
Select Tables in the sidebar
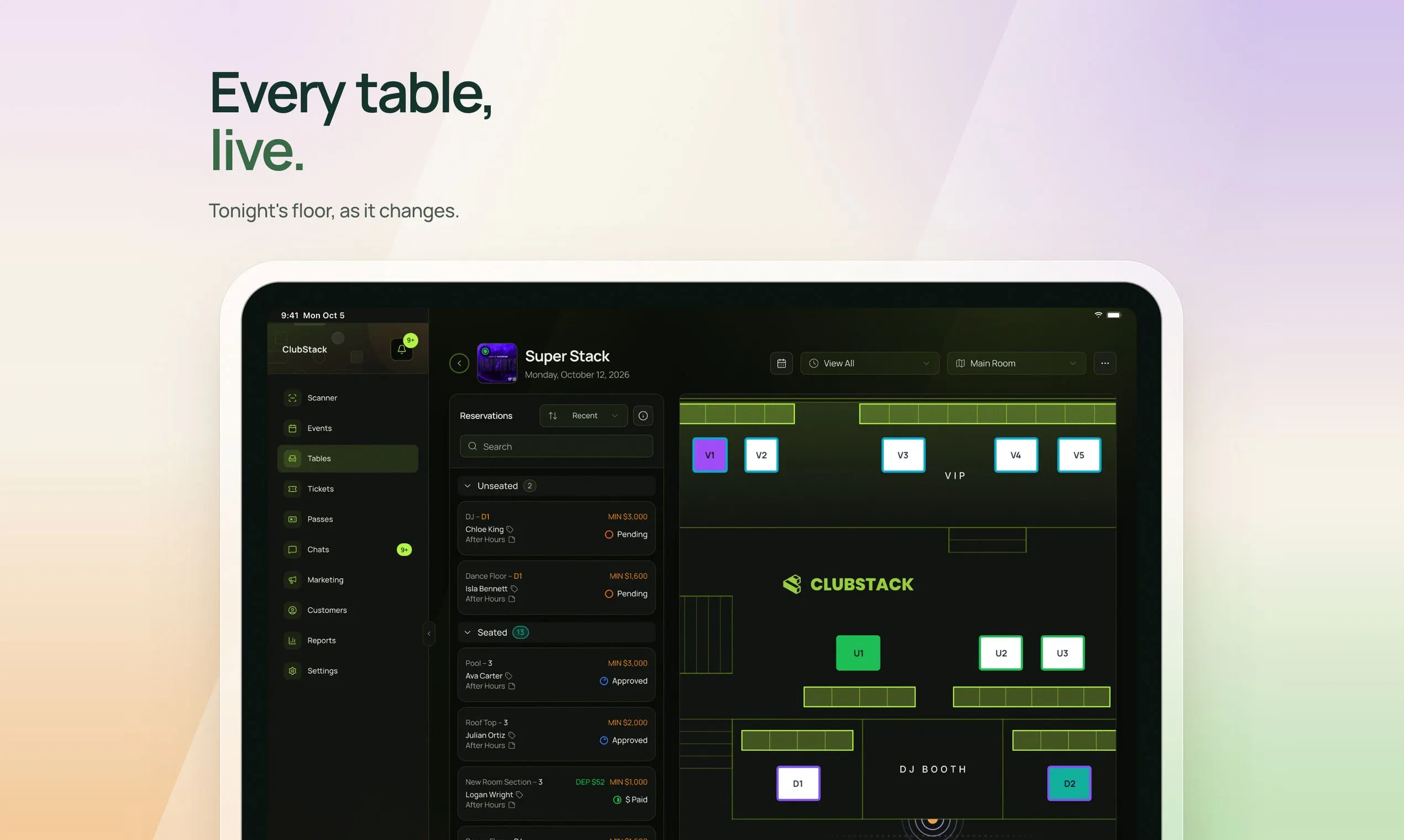(x=348, y=459)
